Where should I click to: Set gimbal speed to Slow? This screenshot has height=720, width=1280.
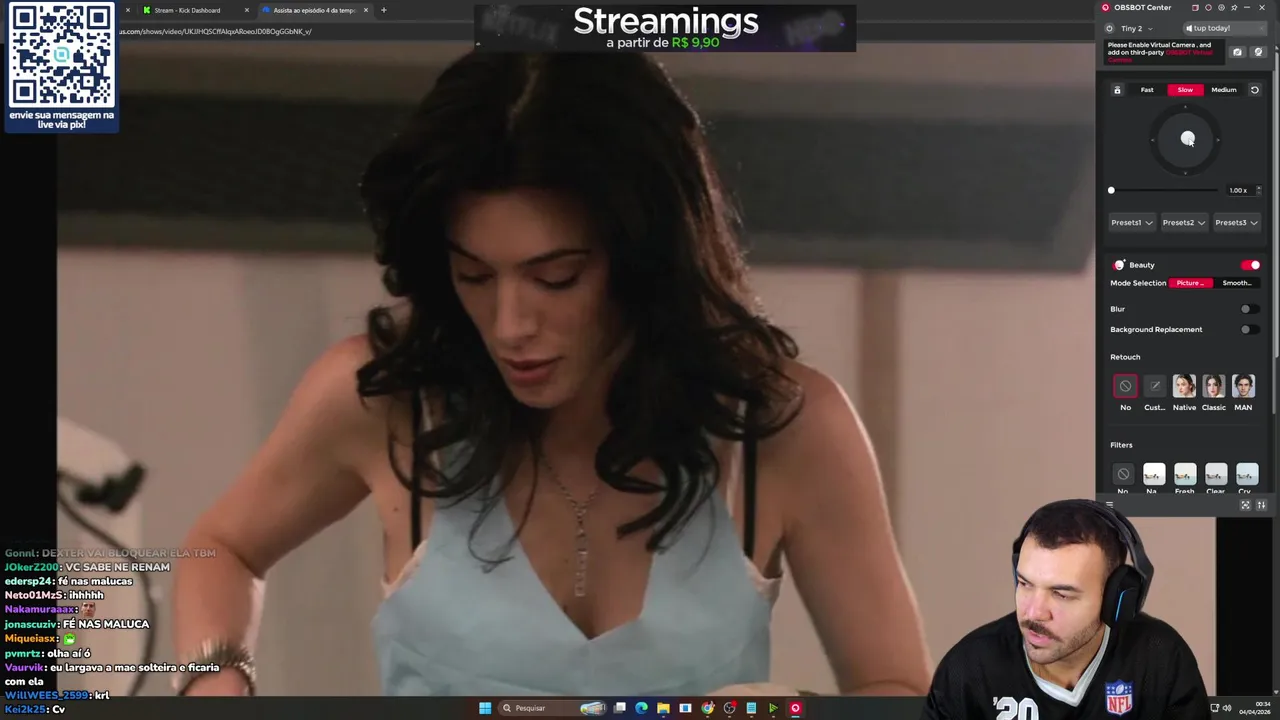pos(1185,90)
